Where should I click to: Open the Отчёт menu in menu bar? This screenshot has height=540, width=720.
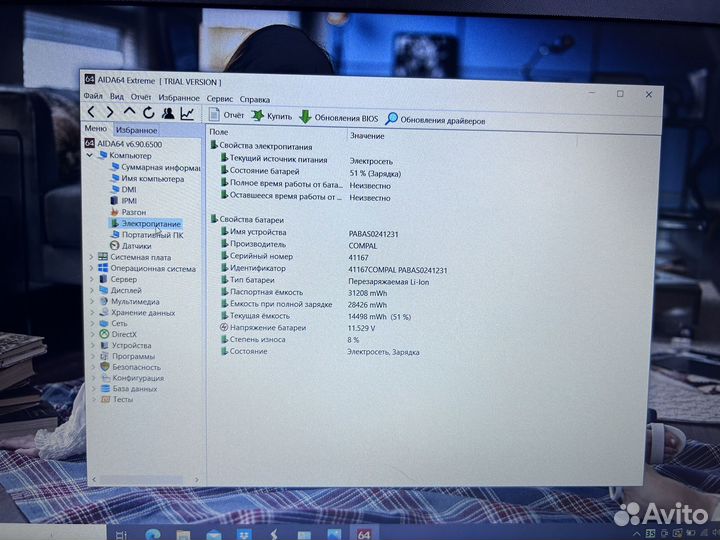141,97
